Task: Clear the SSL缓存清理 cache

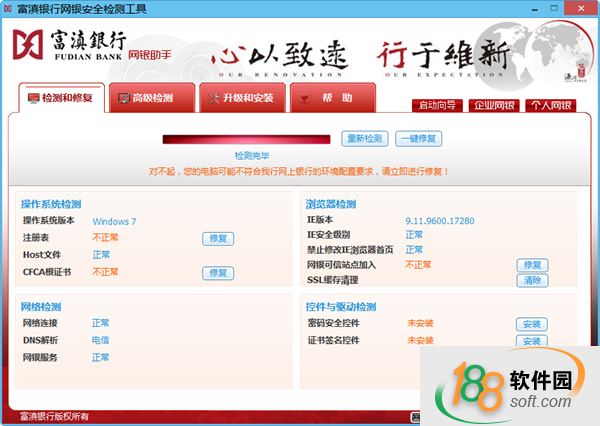Action: (x=532, y=281)
